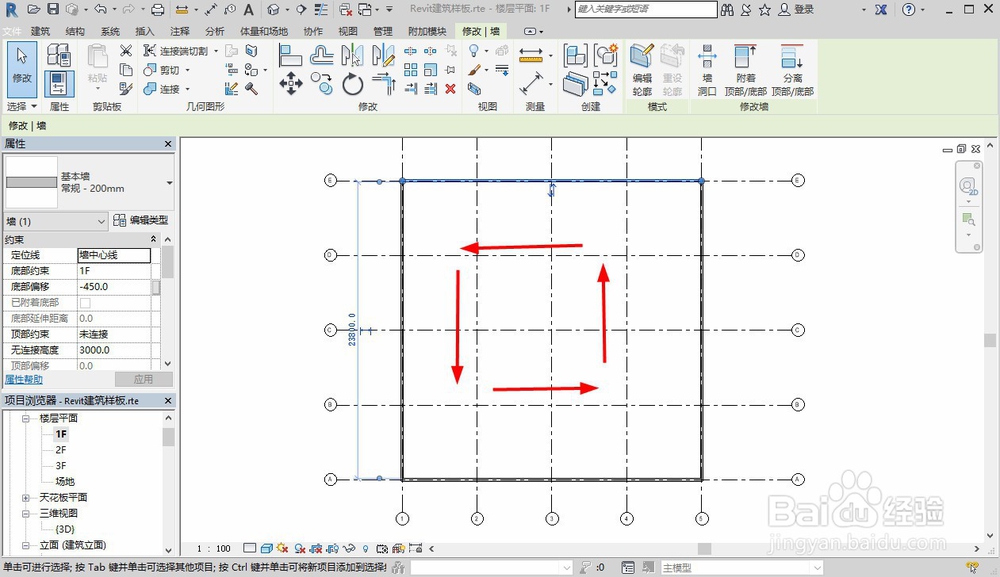Click the Thin Lines icon in quick toolbar

pyautogui.click(x=321, y=10)
